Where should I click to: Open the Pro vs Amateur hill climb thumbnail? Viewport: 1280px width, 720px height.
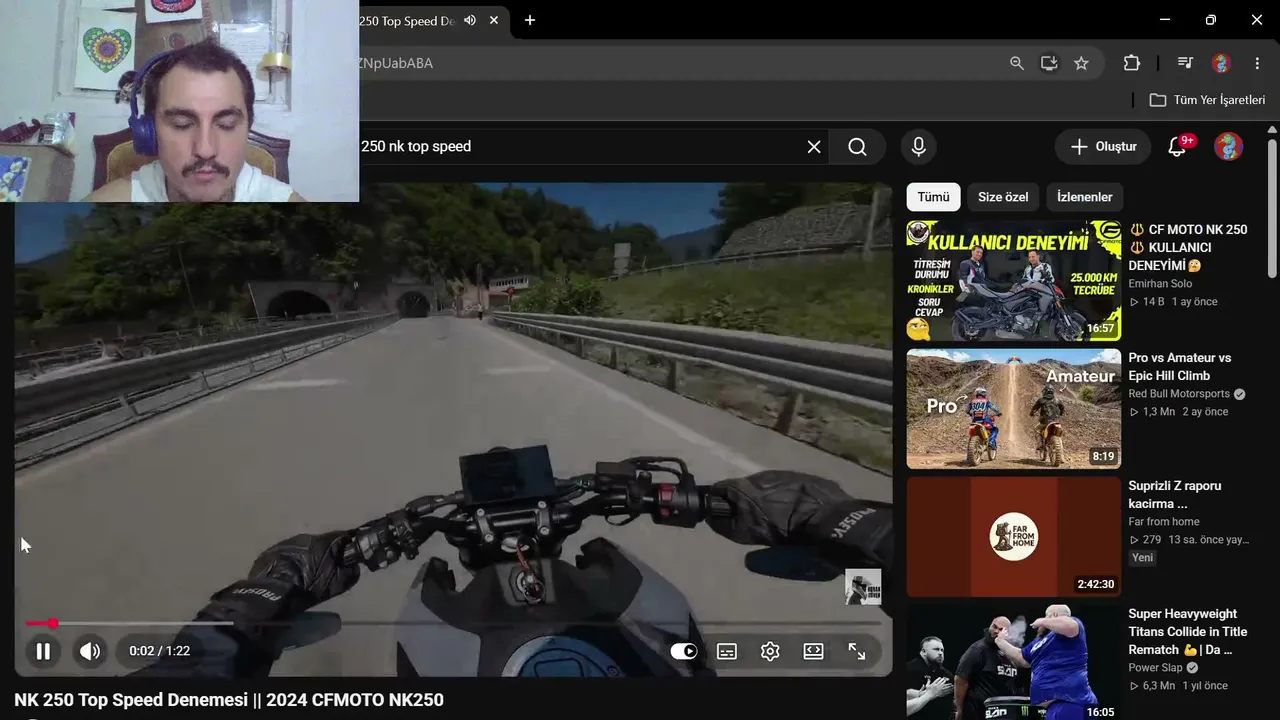(x=1014, y=409)
